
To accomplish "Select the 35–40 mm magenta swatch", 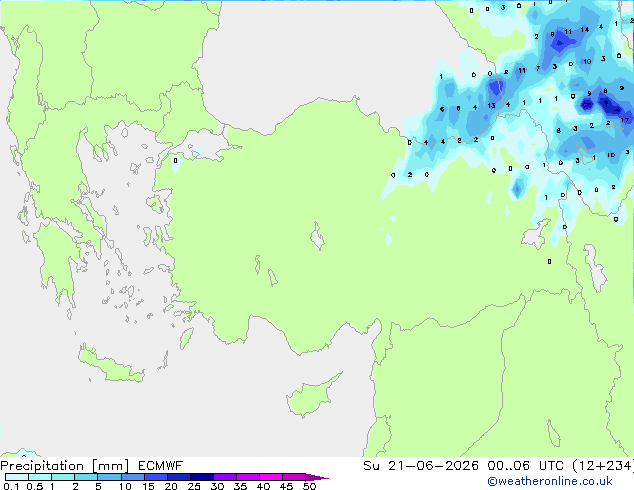I will pyautogui.click(x=247, y=477).
